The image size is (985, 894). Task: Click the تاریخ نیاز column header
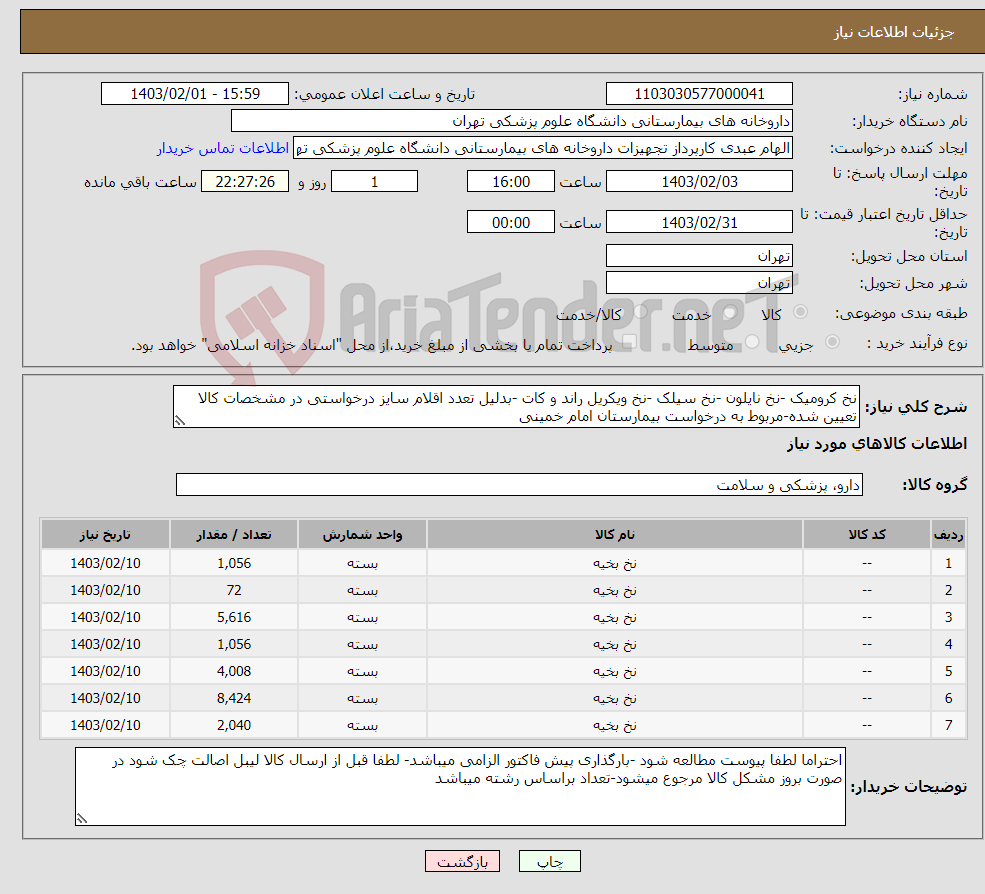106,535
